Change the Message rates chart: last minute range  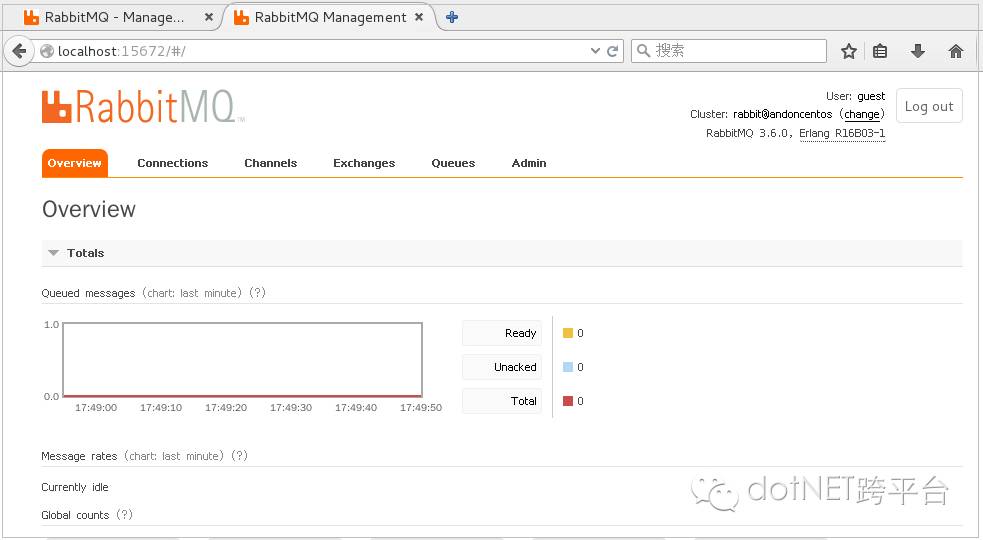click(174, 456)
